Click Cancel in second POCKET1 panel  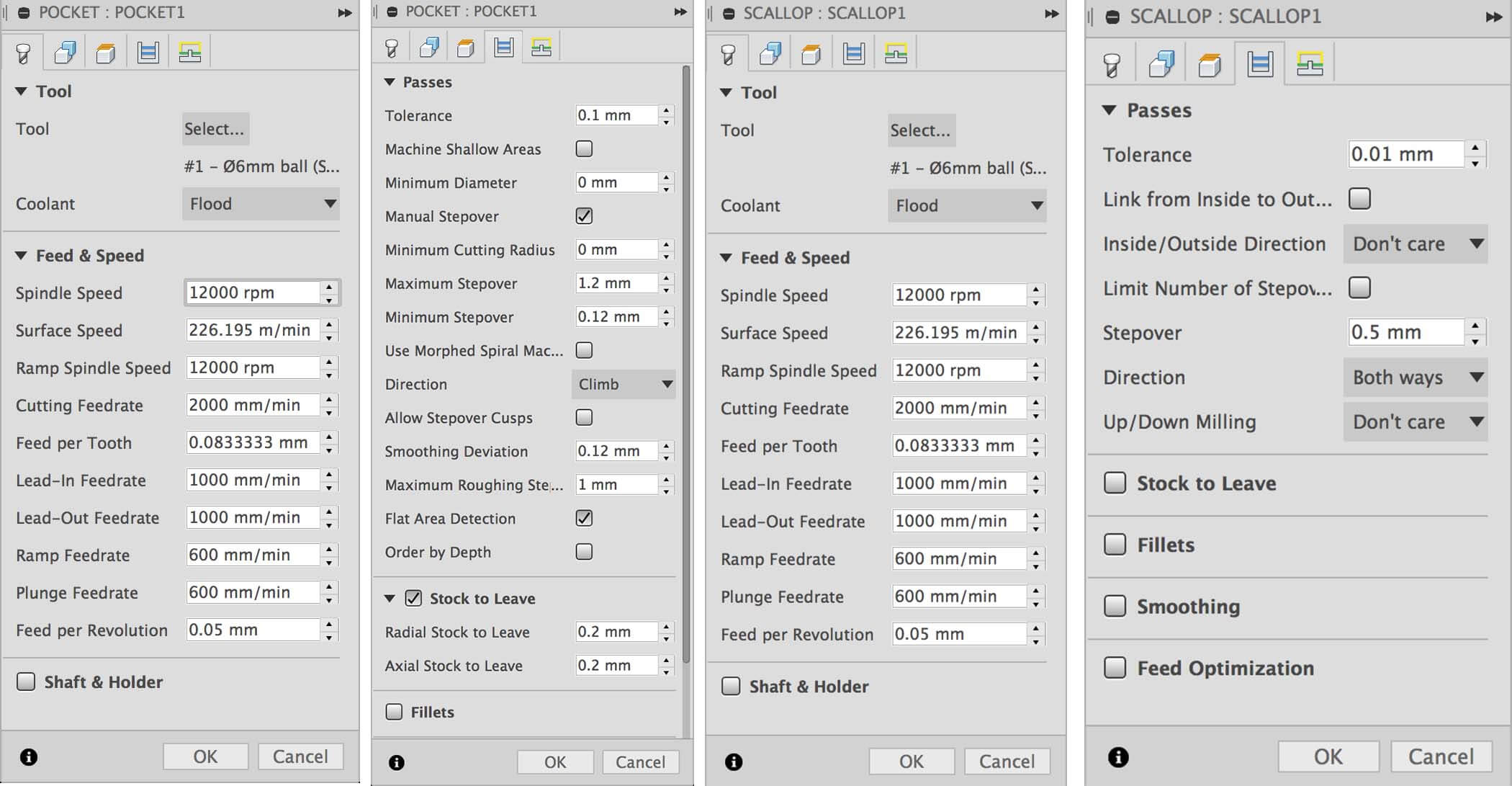(x=640, y=762)
